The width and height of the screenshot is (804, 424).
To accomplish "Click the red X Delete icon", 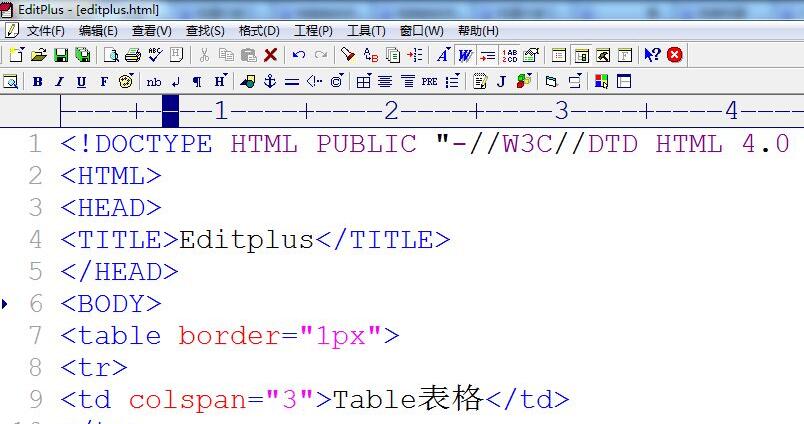I will pyautogui.click(x=270, y=55).
